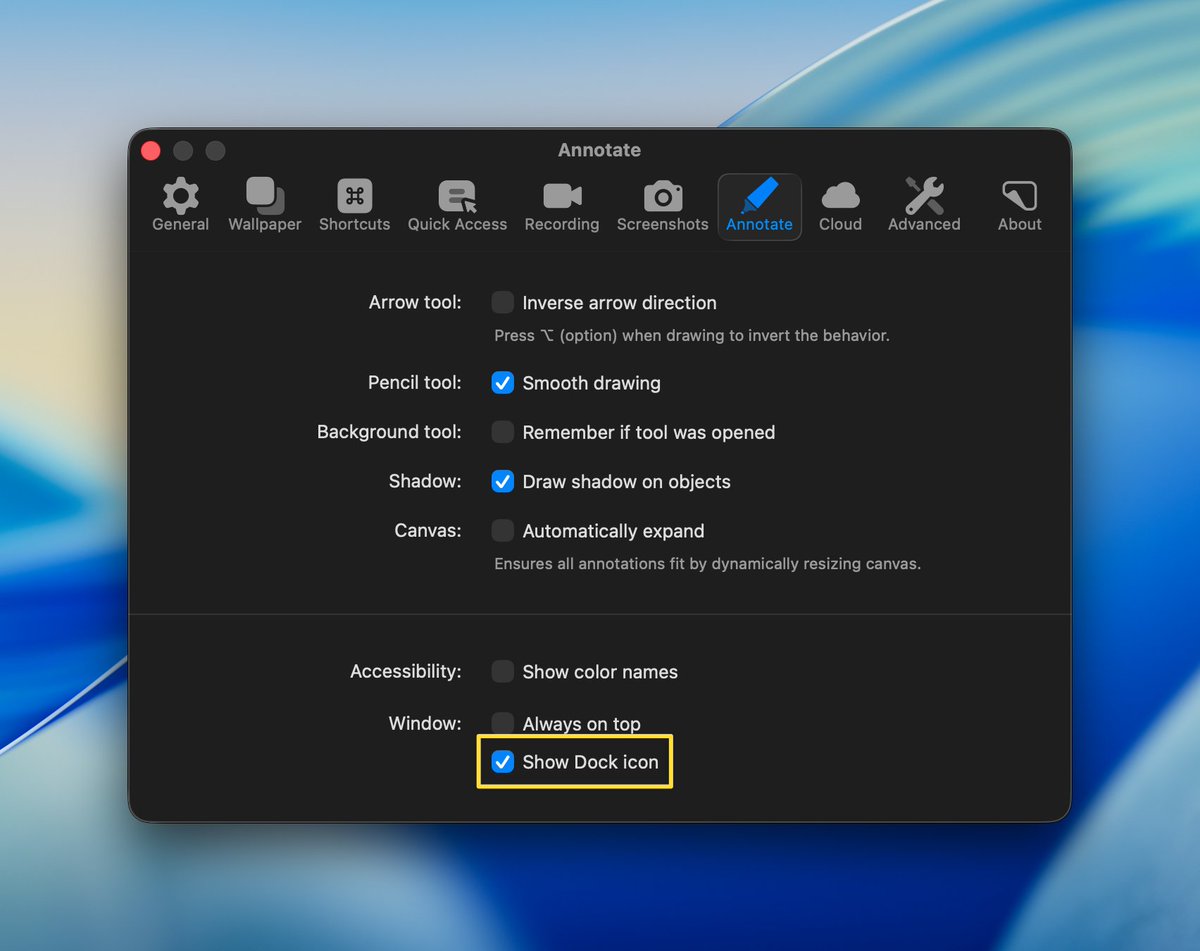
Task: Click the Window: label
Action: coord(425,722)
